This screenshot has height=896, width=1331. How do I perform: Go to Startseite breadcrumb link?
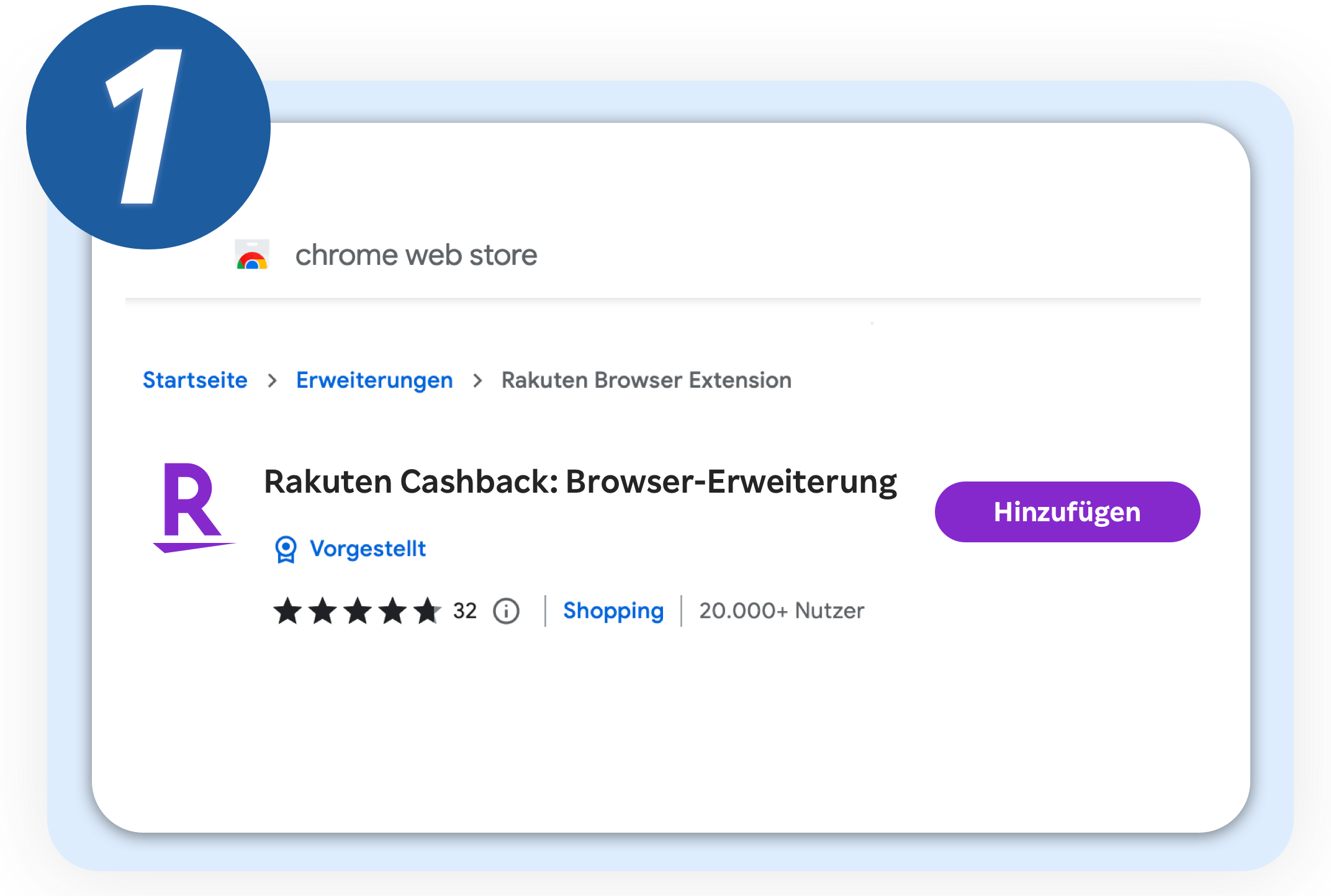point(195,380)
